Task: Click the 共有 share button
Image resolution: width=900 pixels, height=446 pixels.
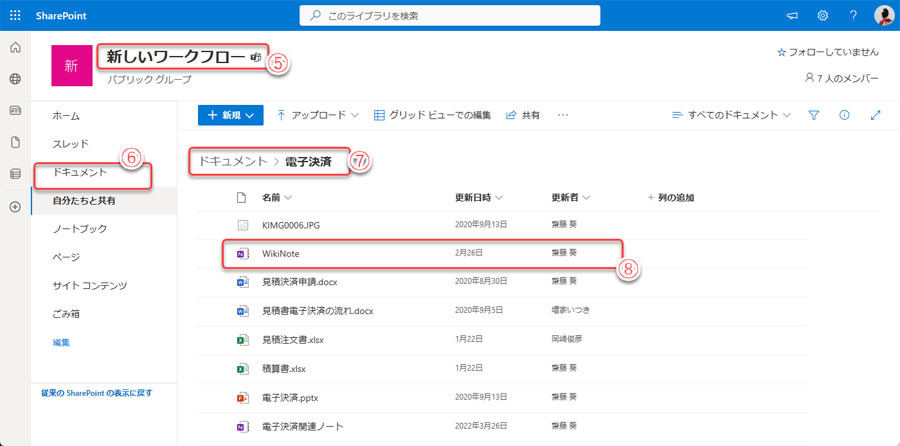Action: [x=522, y=115]
